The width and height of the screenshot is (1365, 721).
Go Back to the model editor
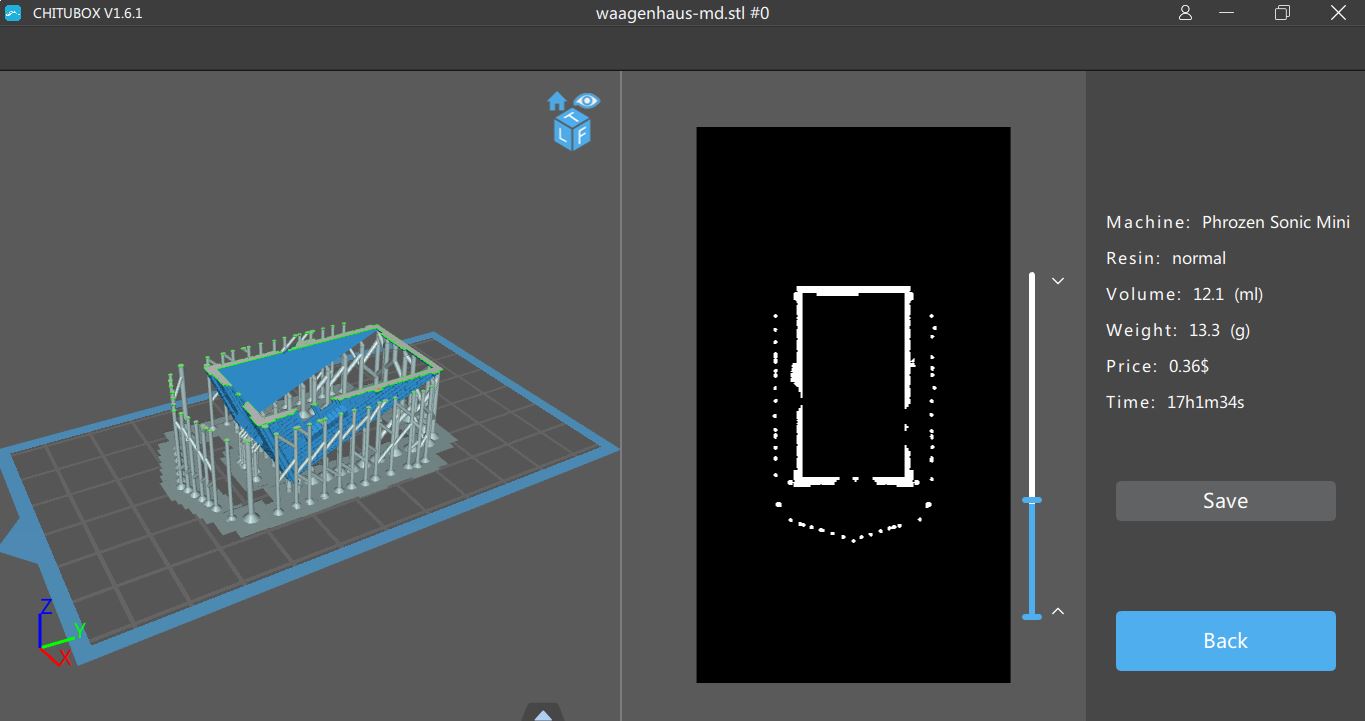(x=1225, y=641)
